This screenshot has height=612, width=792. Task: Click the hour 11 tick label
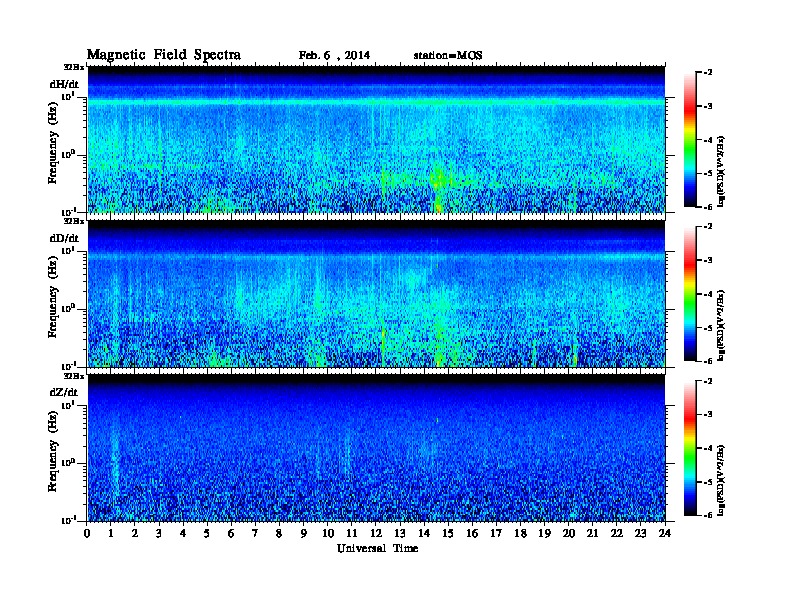coord(352,533)
